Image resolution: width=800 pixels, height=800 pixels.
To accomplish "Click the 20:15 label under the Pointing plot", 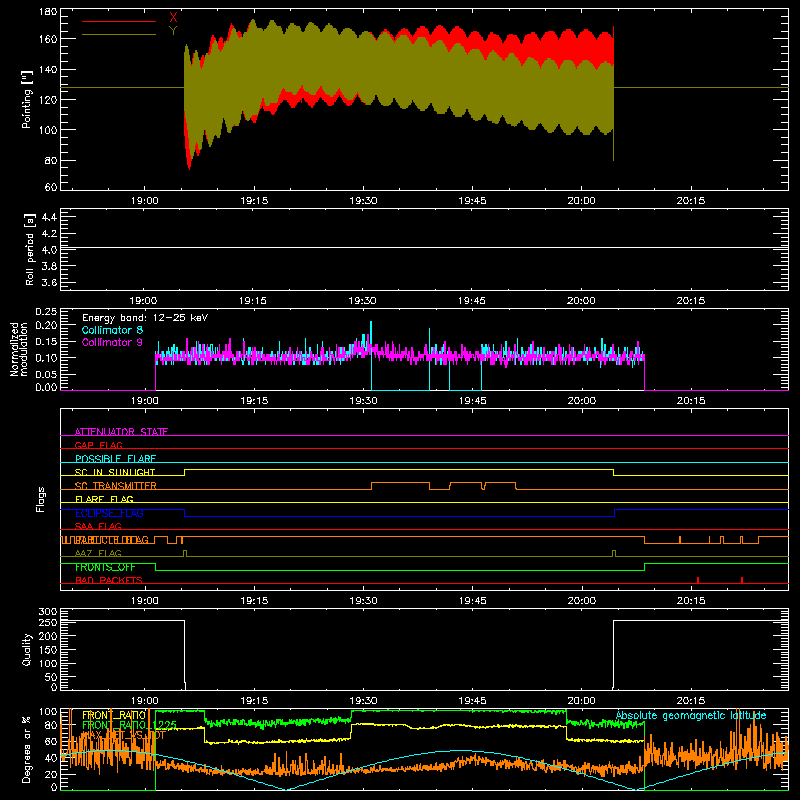I will 691,201.
